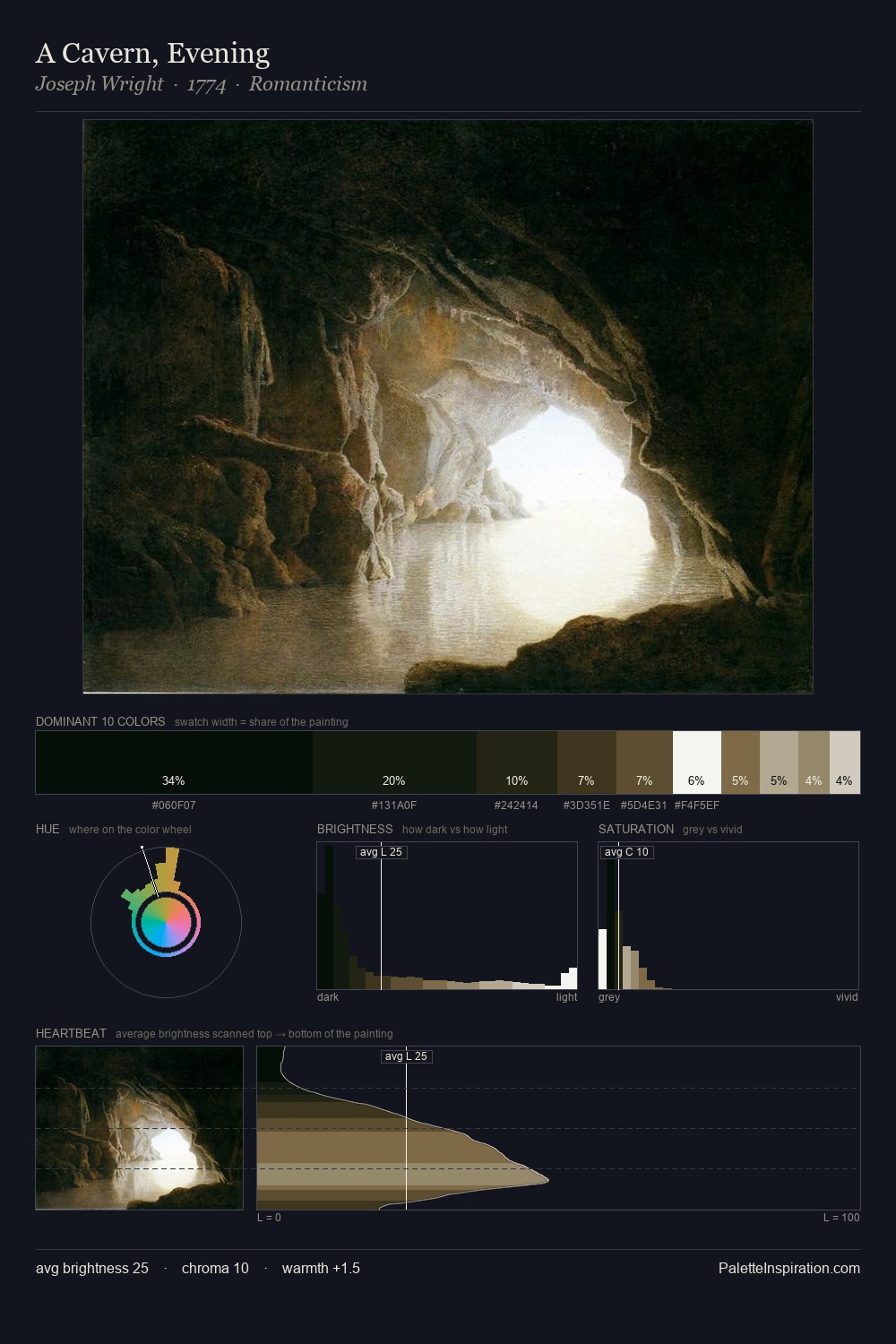Select the first 5% tan swatch
This screenshot has width=896, height=1344.
tap(740, 762)
